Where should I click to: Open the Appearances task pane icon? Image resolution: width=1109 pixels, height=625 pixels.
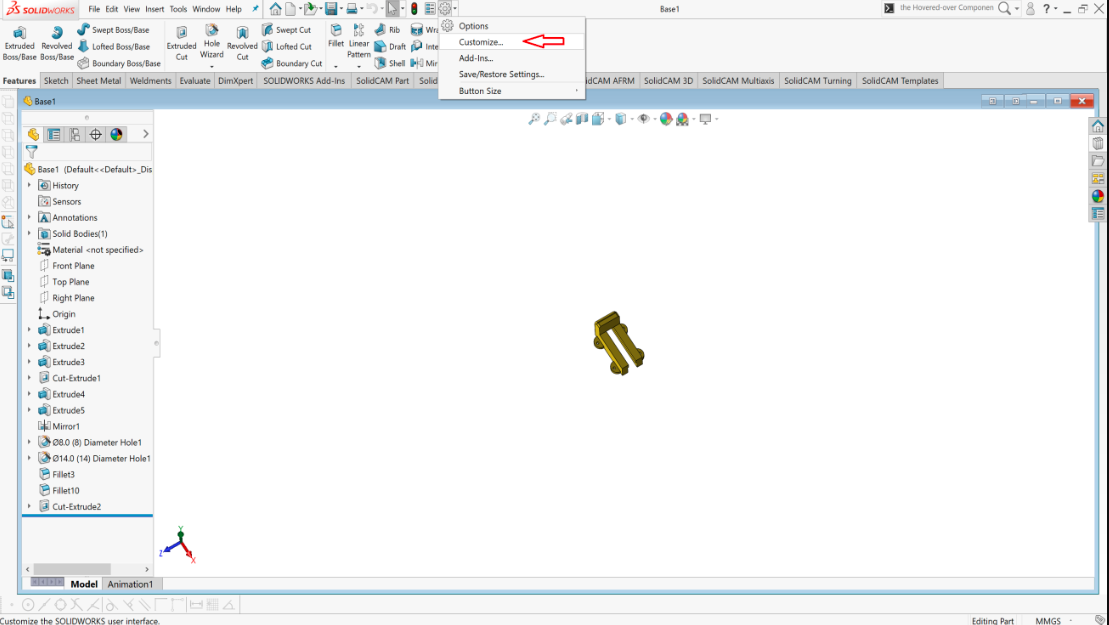tap(1098, 196)
